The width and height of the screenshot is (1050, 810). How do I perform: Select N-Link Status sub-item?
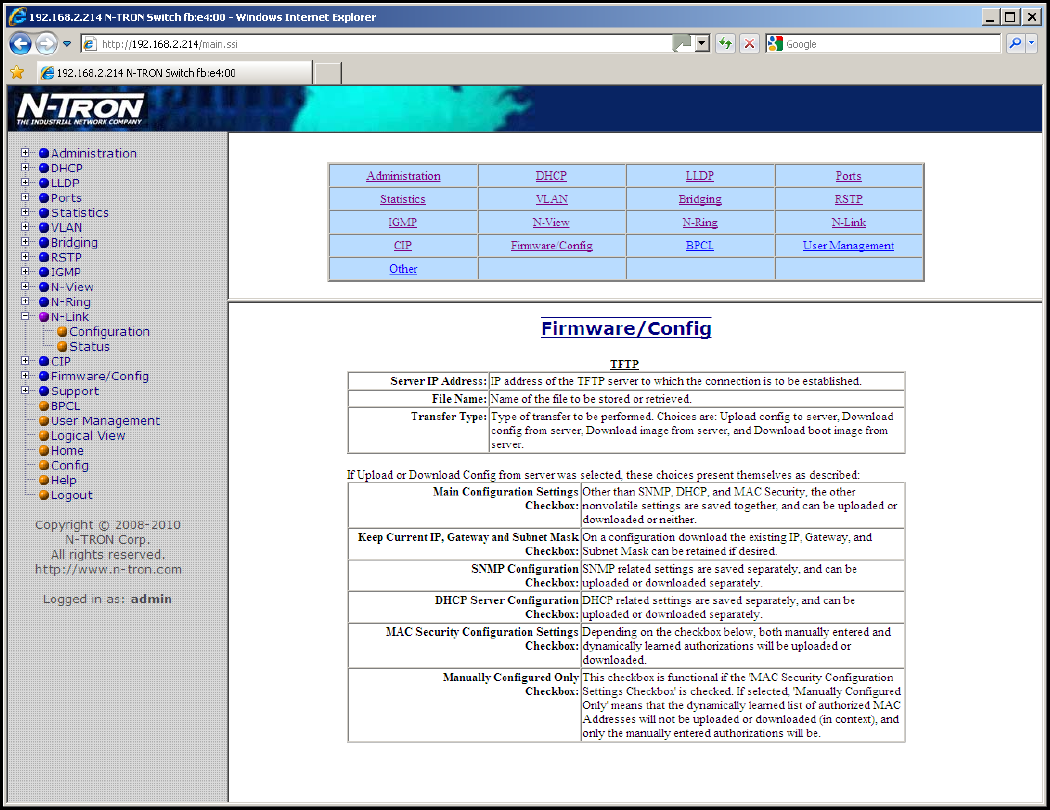click(x=89, y=346)
